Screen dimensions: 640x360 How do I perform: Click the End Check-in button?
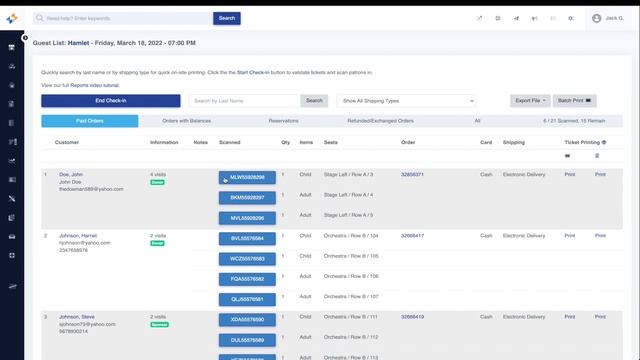111,101
